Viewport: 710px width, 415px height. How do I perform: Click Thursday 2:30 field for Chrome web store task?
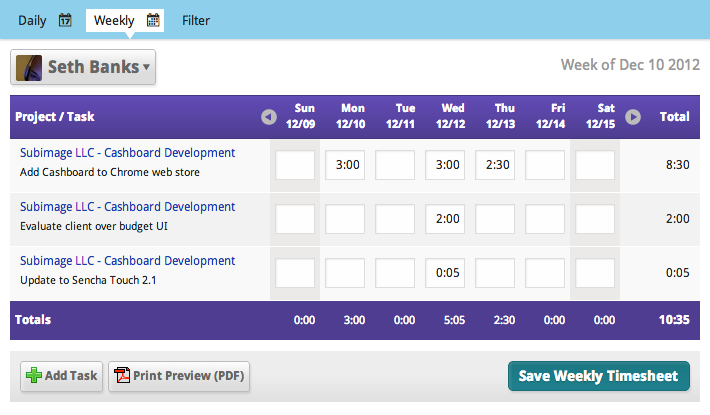point(495,165)
